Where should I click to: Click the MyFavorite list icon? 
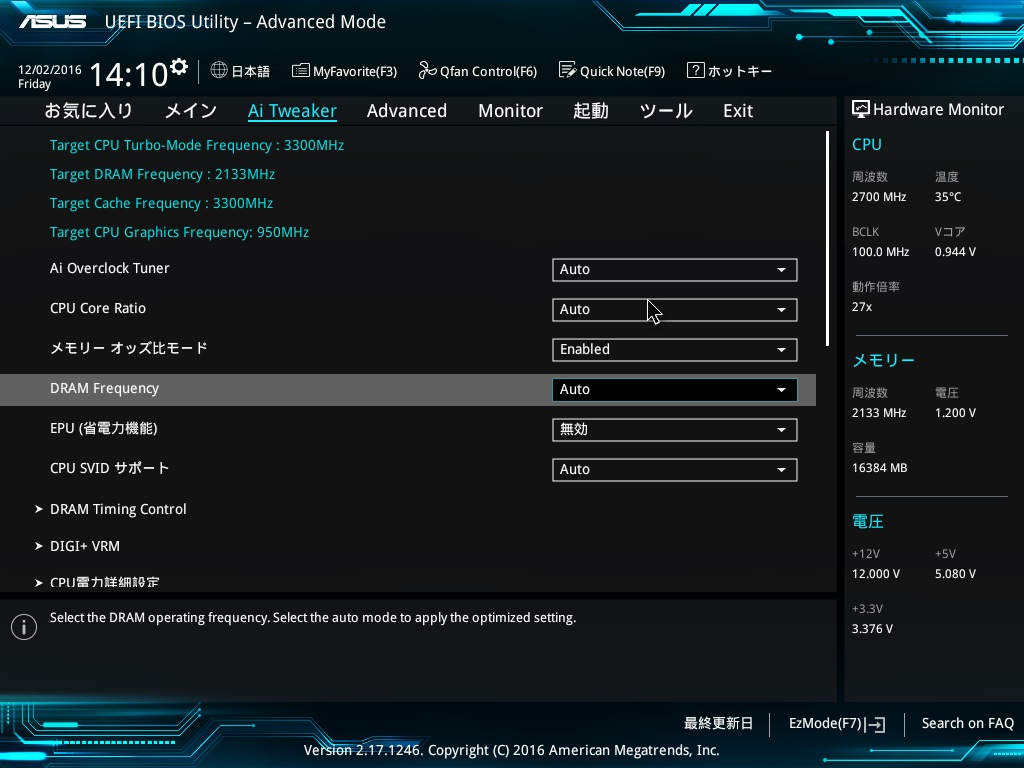[x=300, y=71]
